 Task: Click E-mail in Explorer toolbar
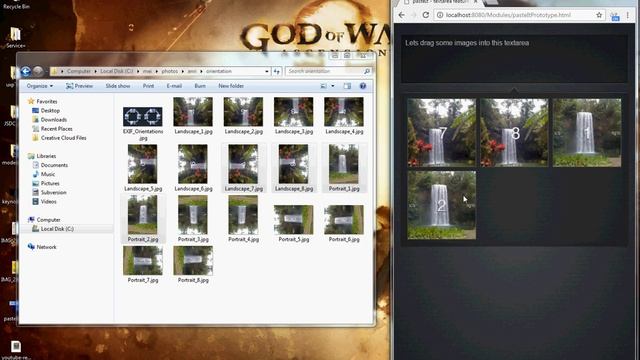click(174, 86)
